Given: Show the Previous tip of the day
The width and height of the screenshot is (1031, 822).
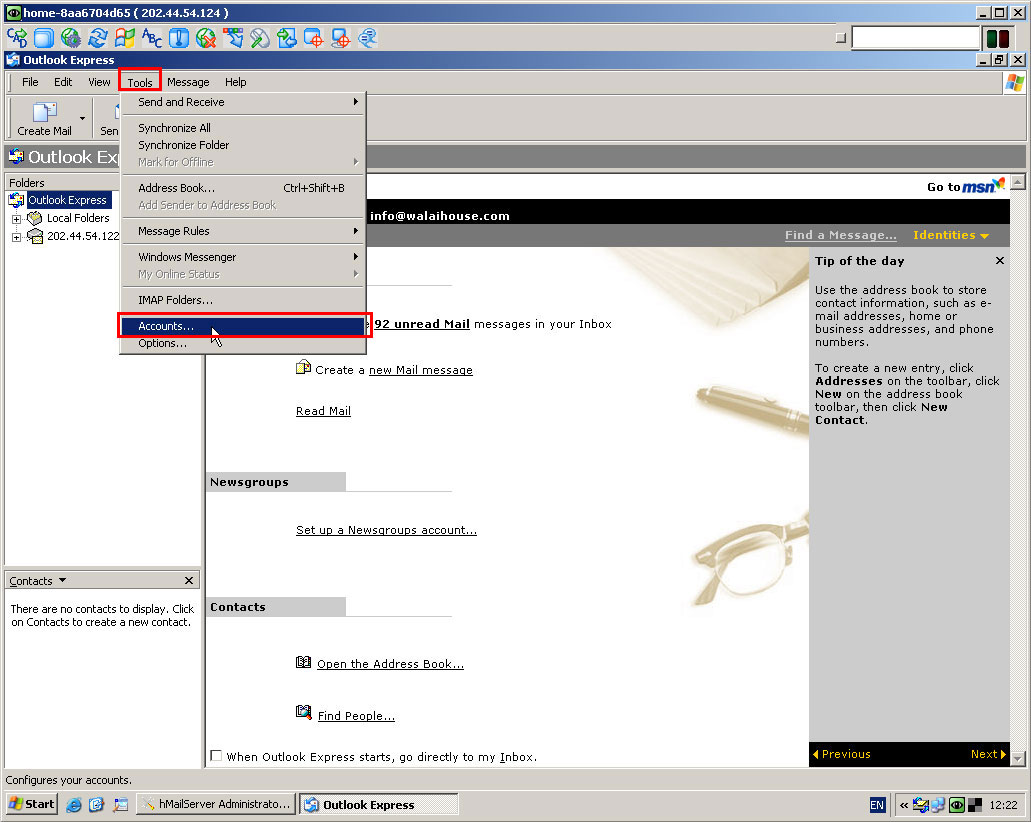Looking at the screenshot, I should click(842, 754).
